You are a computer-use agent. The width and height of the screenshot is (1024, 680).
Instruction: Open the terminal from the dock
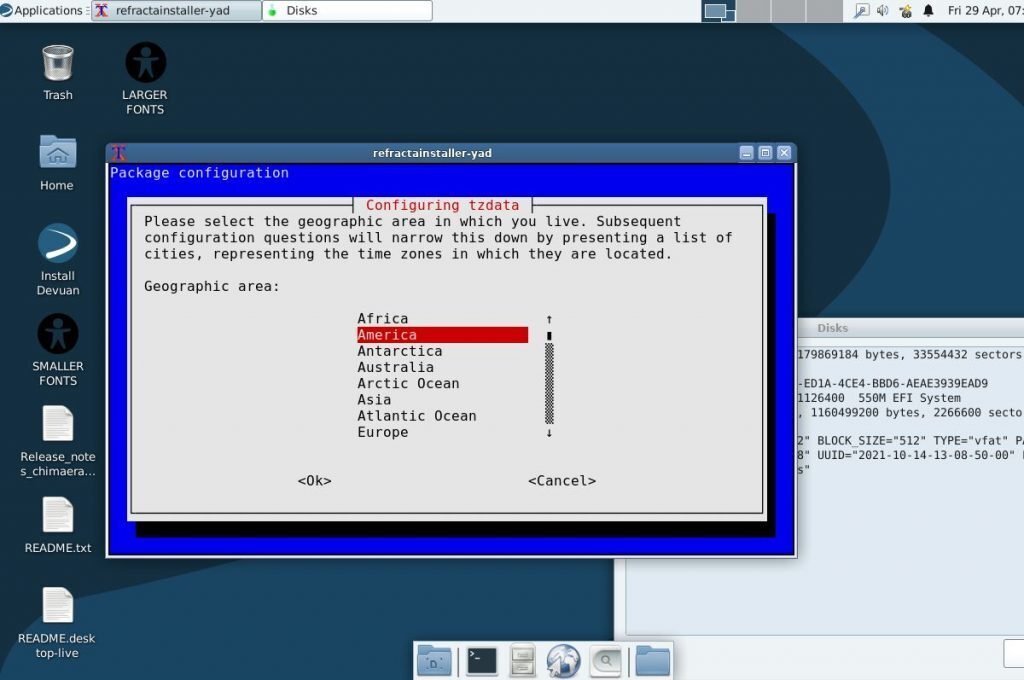[481, 659]
